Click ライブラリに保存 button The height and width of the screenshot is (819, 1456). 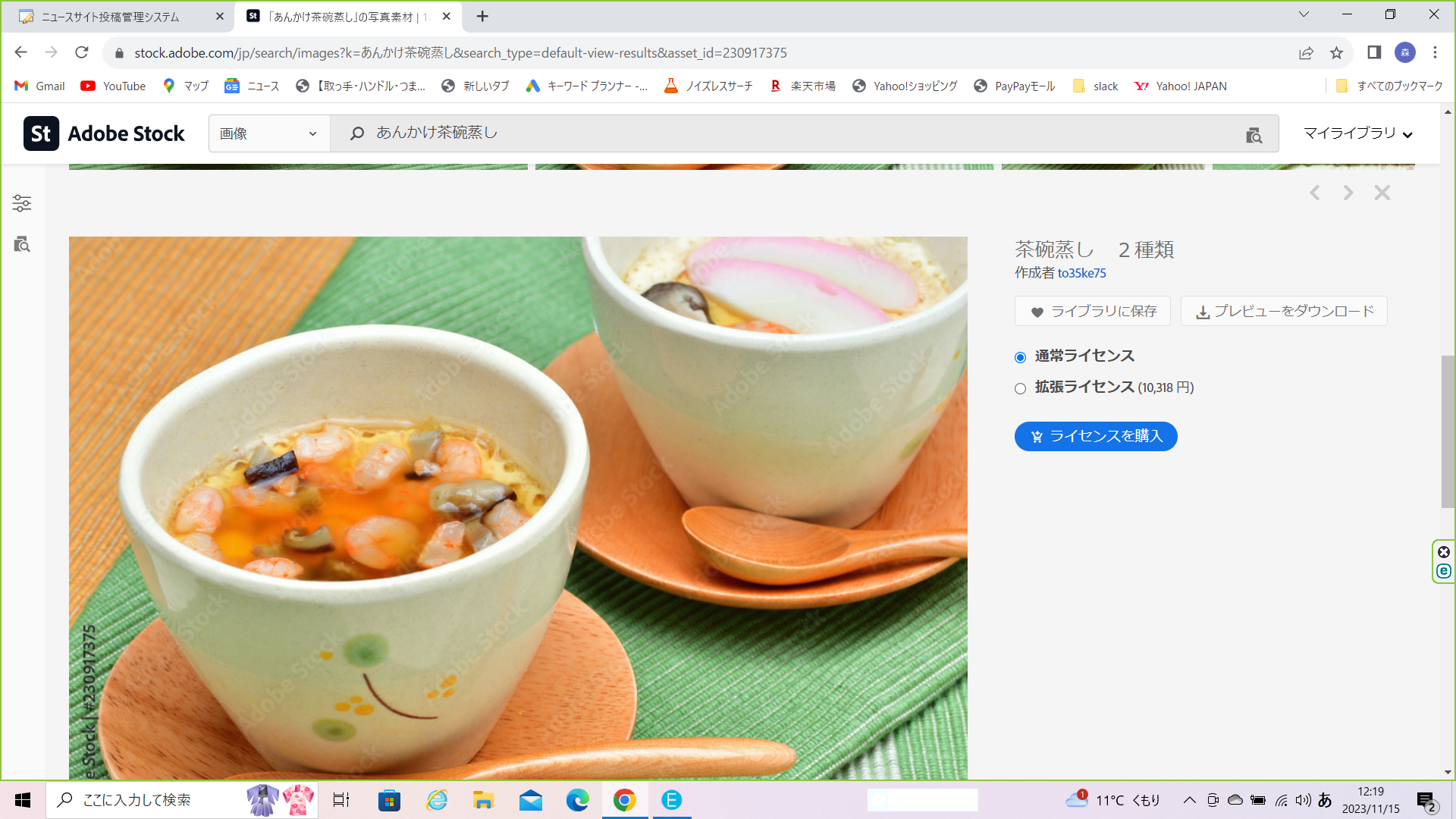(1093, 311)
